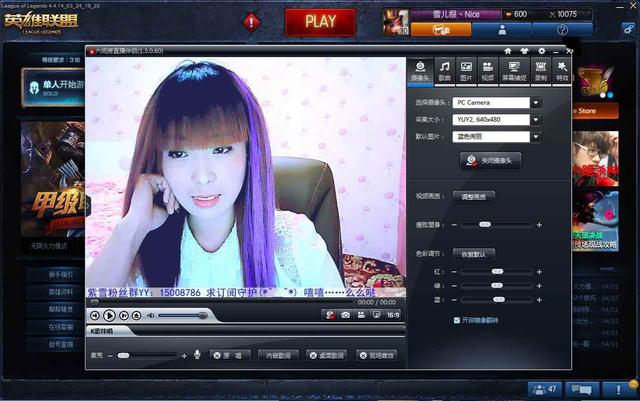Adjust the face slimming slider handle
This screenshot has height=401, width=640.
click(x=485, y=225)
